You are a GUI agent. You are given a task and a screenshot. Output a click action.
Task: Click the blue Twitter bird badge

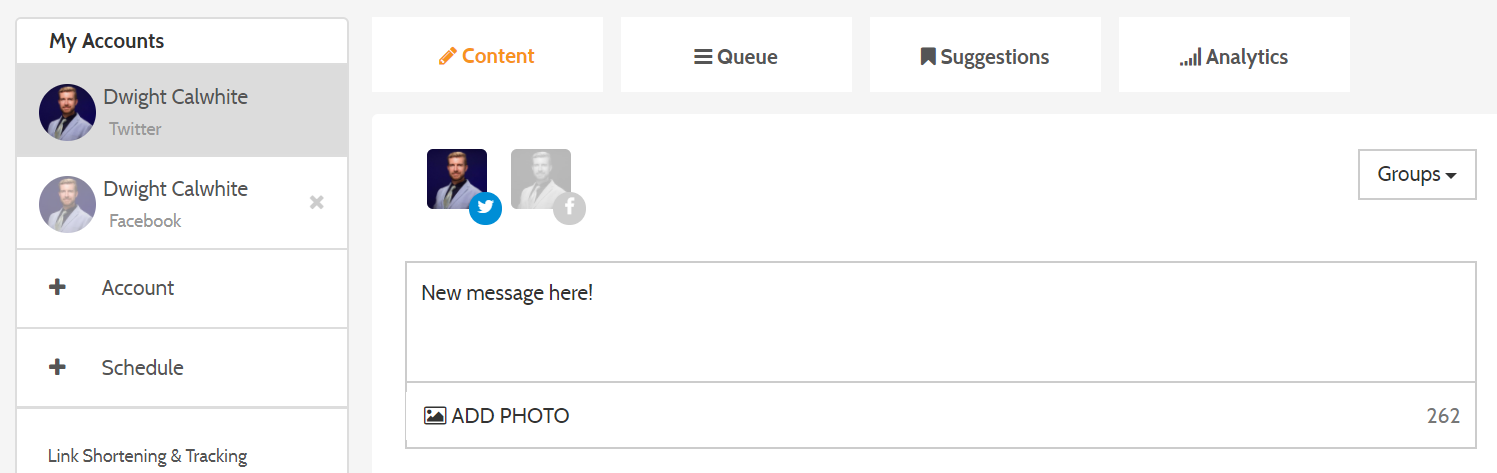(x=486, y=208)
